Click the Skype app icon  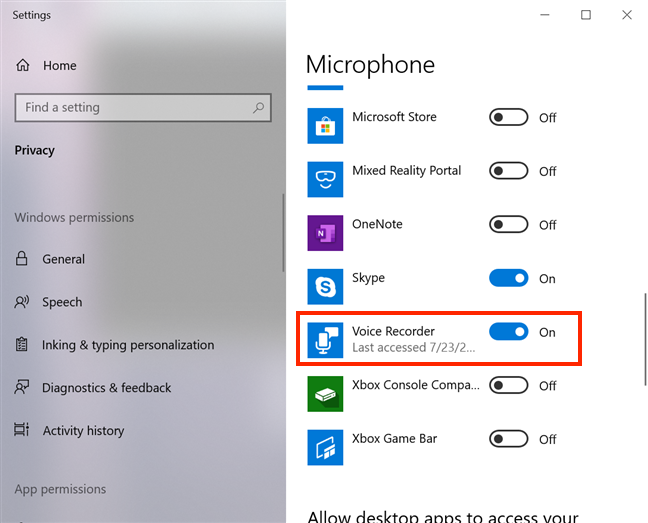325,287
